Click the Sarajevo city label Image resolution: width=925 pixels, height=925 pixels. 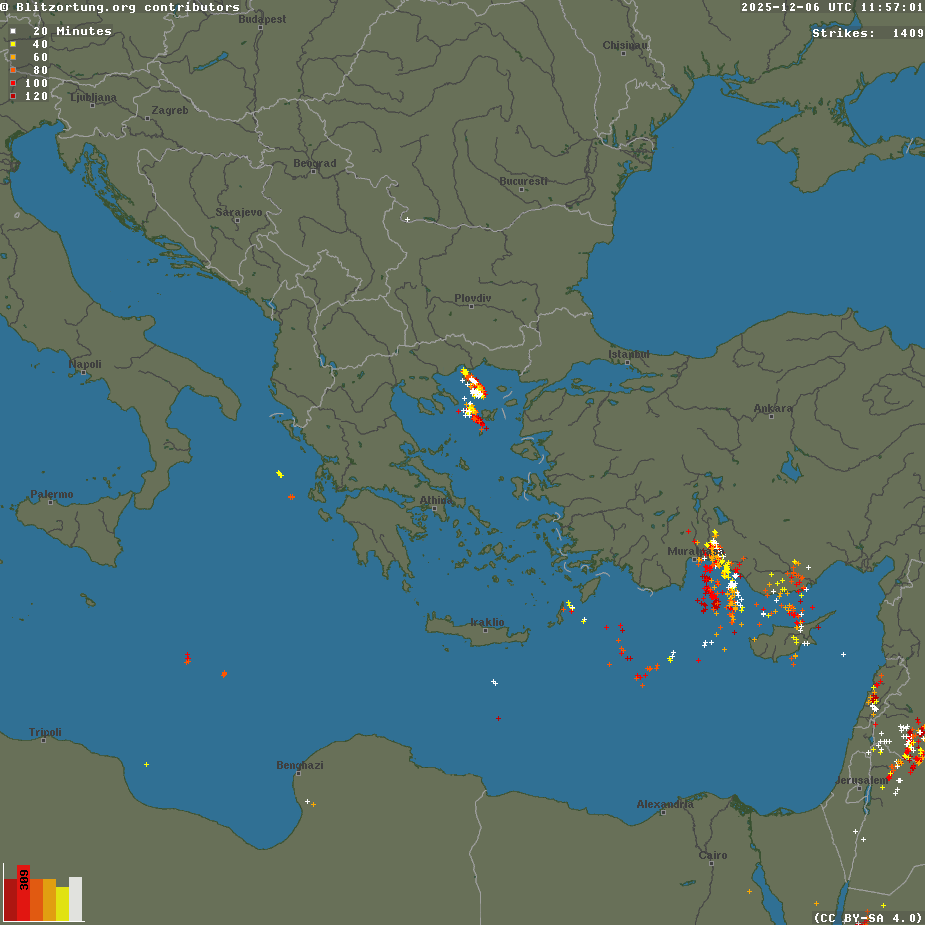point(239,212)
